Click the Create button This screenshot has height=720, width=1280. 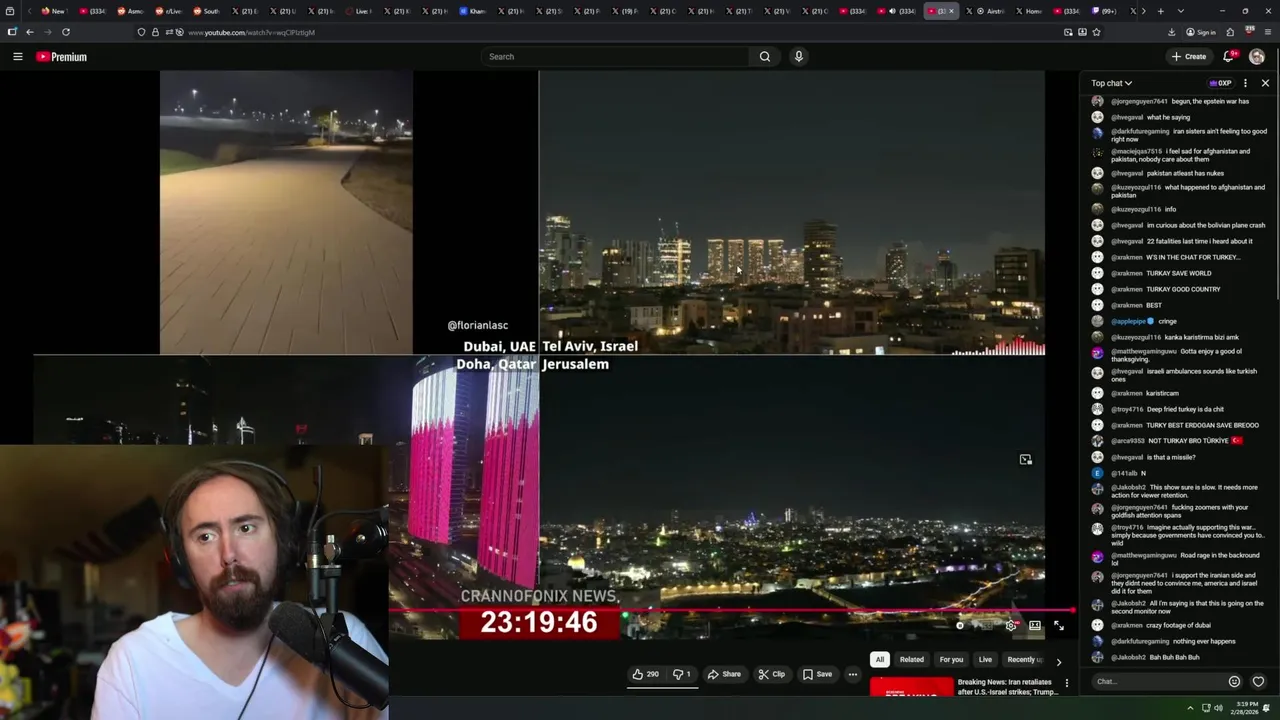click(1189, 57)
